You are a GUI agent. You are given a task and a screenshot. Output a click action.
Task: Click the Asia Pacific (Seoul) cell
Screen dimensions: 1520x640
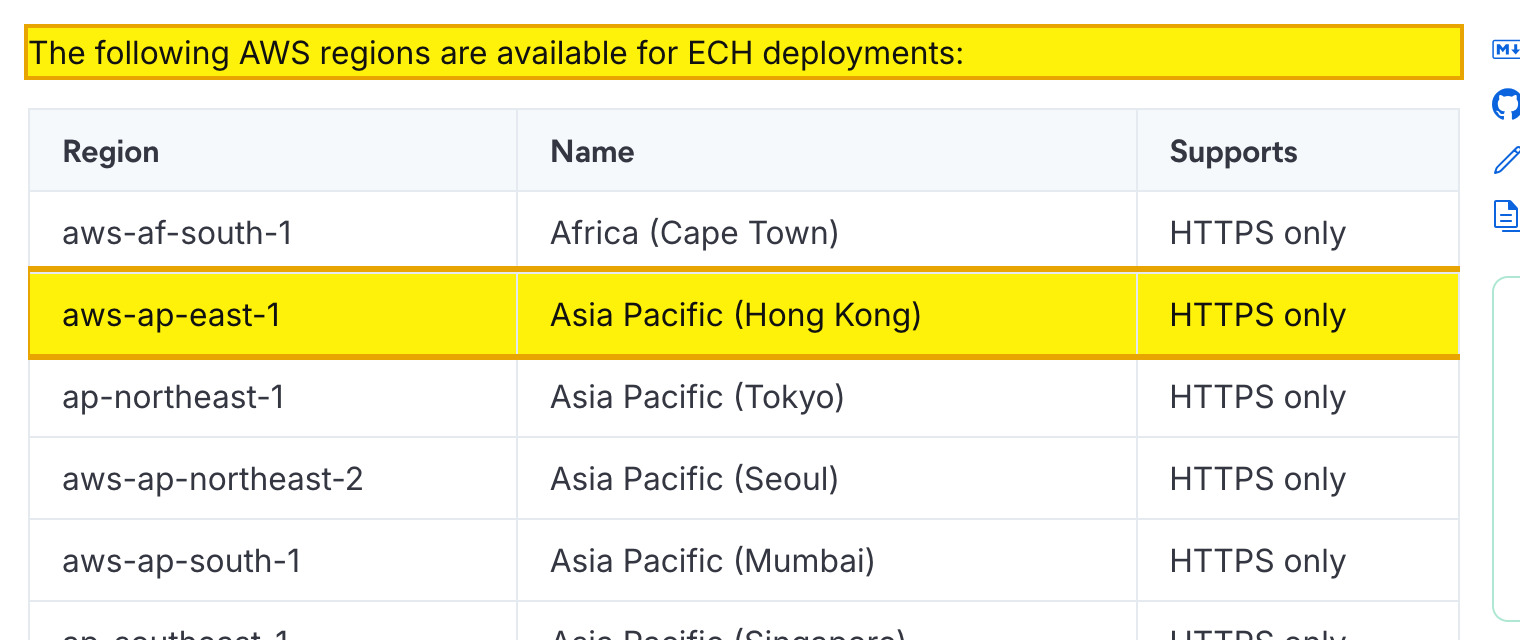[x=827, y=479]
